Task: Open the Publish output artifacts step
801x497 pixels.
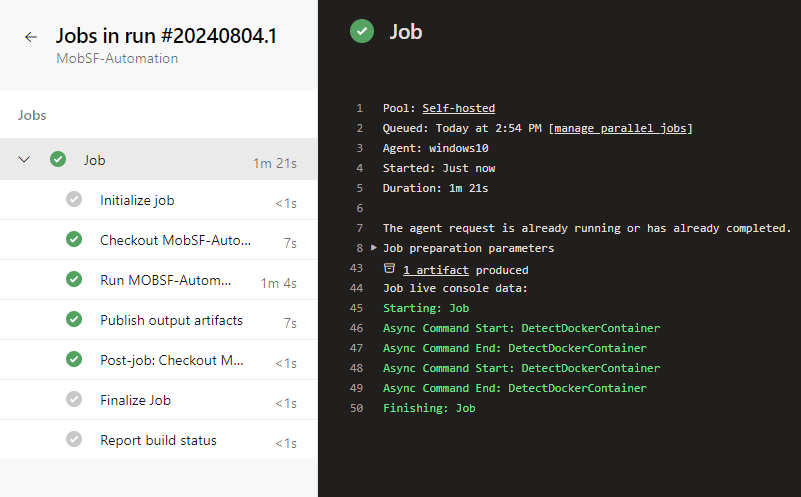Action: pyautogui.click(x=158, y=320)
